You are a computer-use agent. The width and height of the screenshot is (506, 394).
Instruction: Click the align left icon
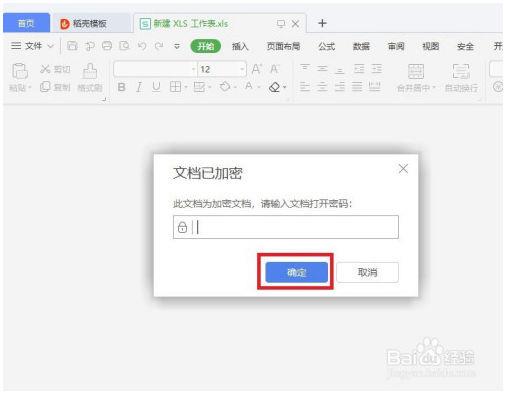coord(304,87)
